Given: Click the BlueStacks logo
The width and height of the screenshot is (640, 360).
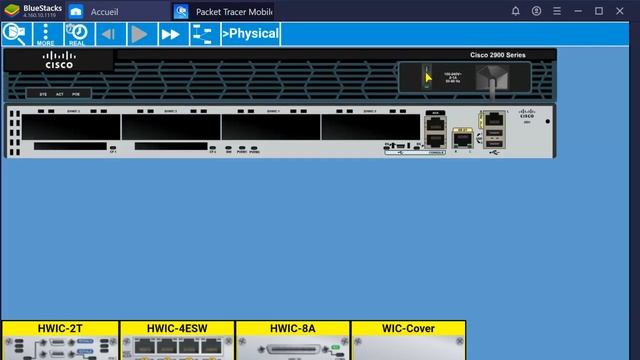Looking at the screenshot, I should (11, 10).
